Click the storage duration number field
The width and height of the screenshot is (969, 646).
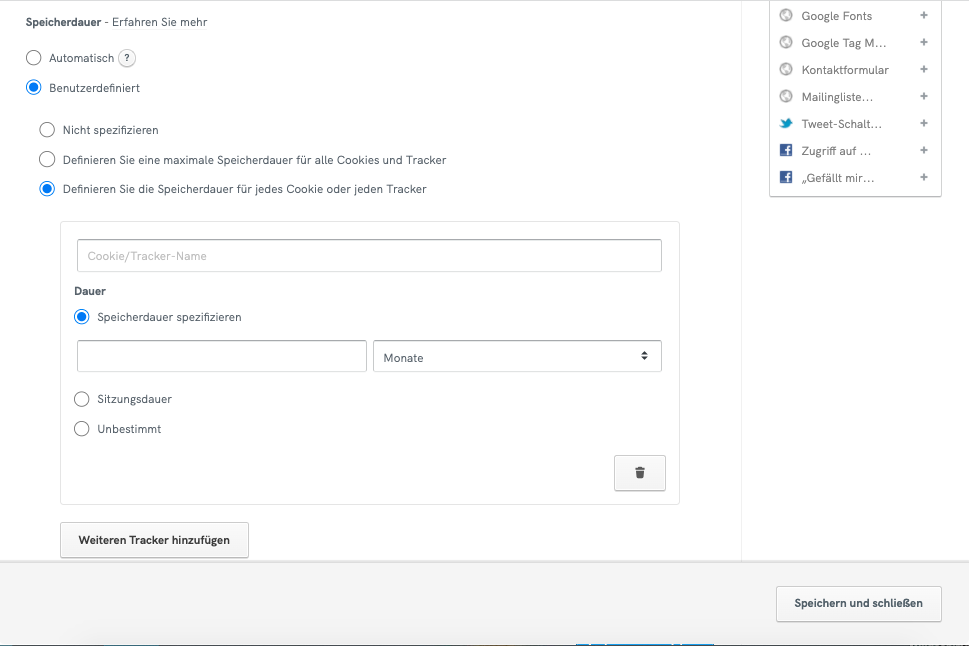coord(222,356)
